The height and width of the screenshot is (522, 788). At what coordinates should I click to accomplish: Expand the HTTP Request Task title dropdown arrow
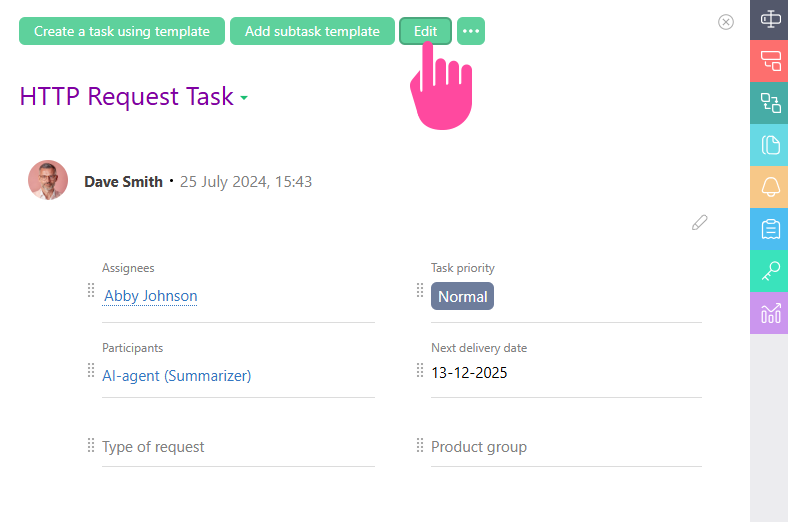pos(244,98)
